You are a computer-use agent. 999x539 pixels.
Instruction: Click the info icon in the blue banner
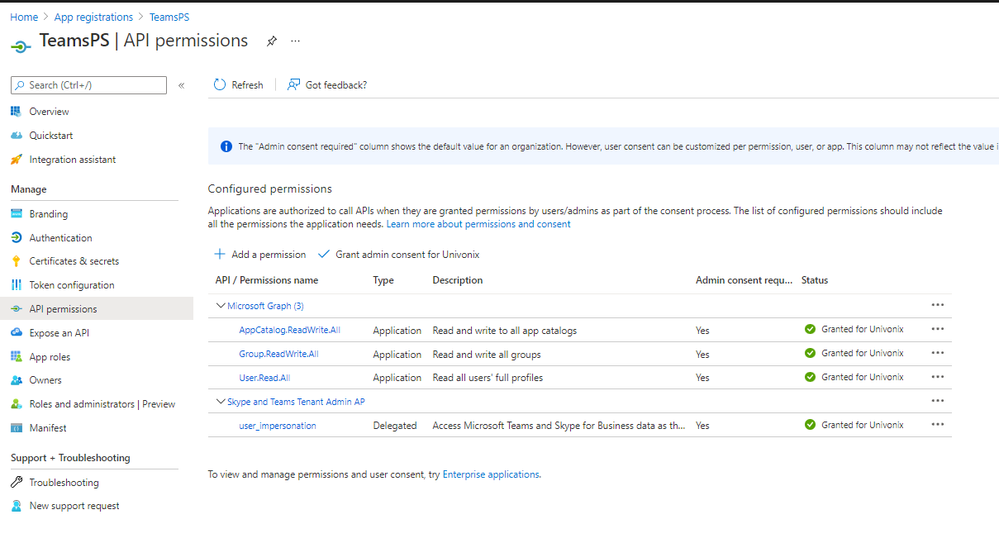coord(226,147)
